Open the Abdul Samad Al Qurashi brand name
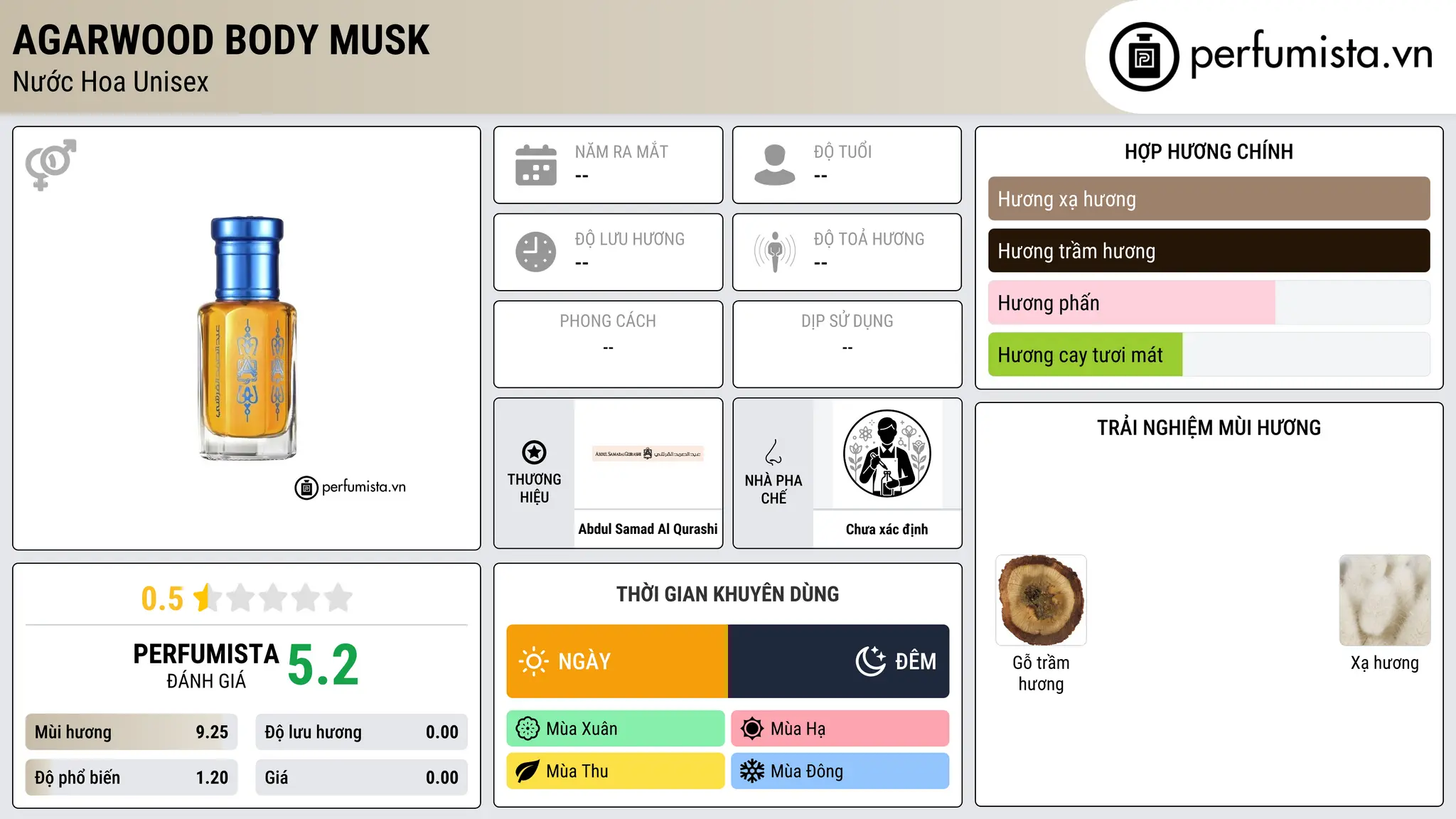Image resolution: width=1456 pixels, height=819 pixels. [x=648, y=529]
